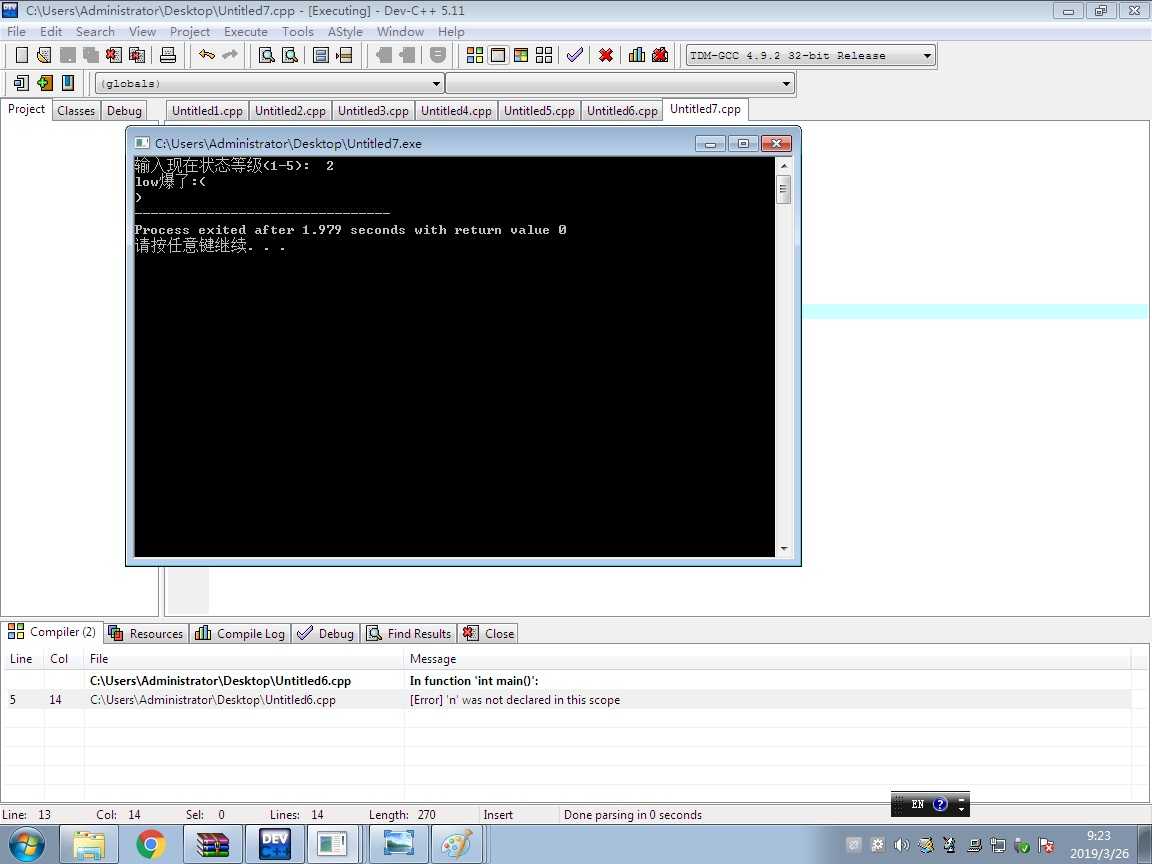
Task: Click the Profile Analysis chart icon
Action: point(637,55)
